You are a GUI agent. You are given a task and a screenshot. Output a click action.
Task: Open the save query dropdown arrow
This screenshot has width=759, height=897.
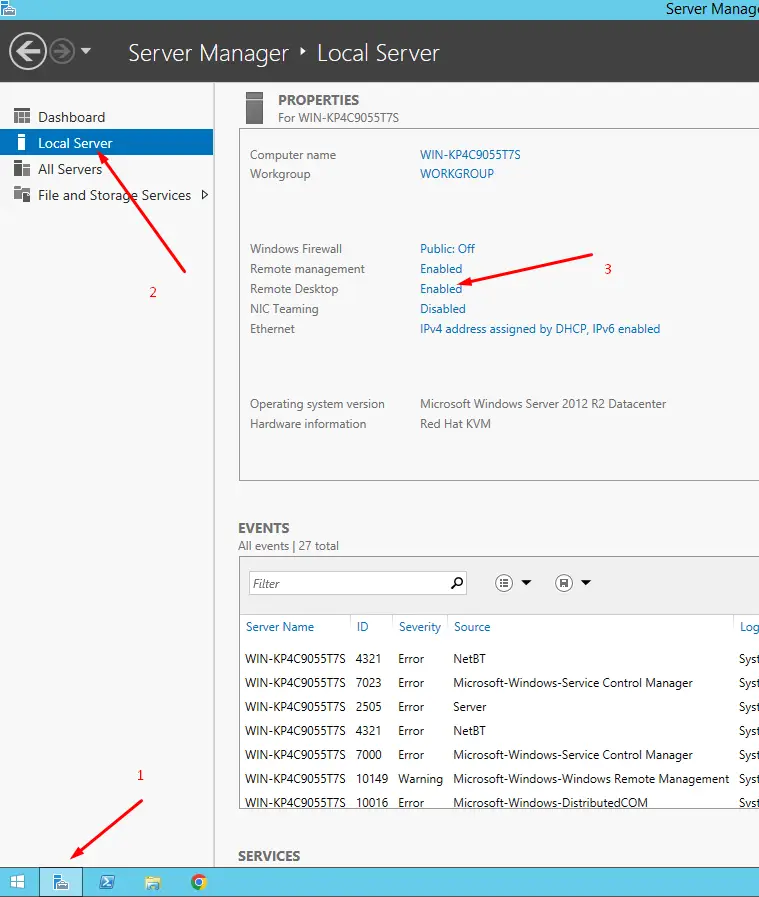[586, 583]
